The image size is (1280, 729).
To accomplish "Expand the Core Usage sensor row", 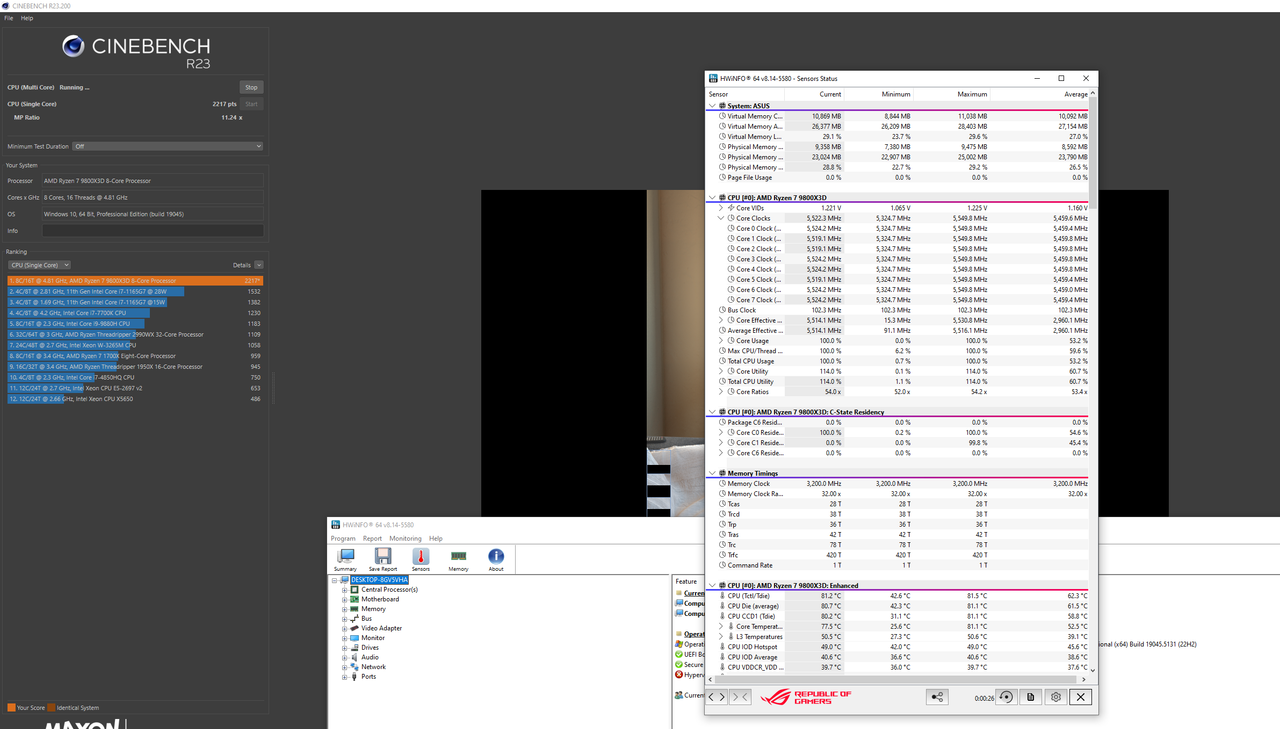I will [x=722, y=341].
